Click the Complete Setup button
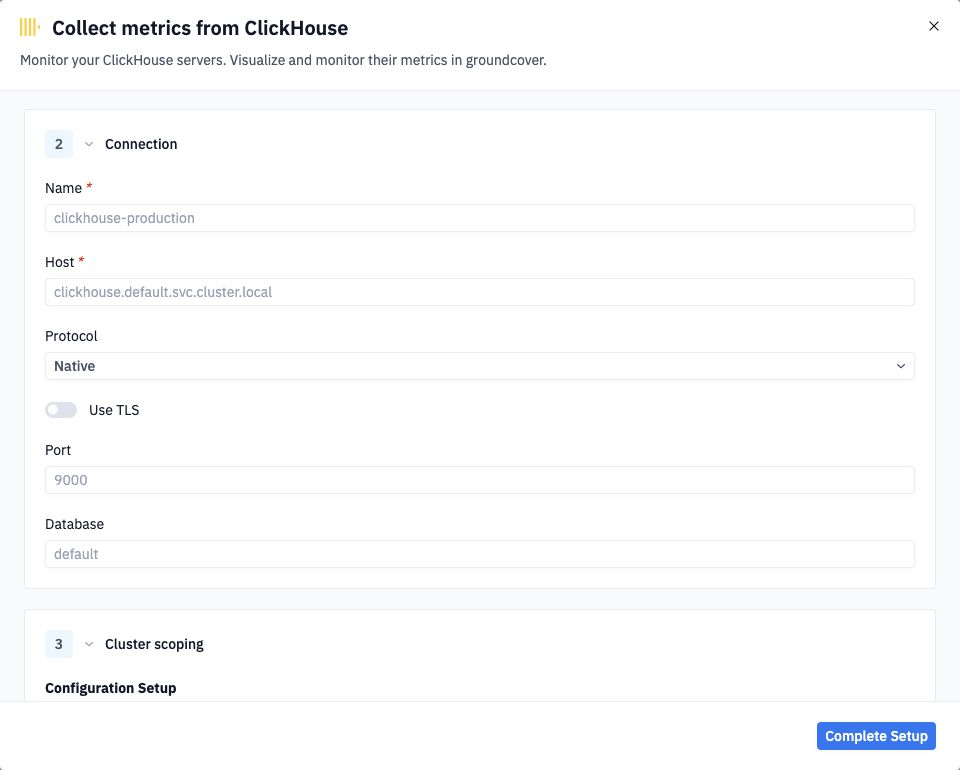 coord(876,736)
